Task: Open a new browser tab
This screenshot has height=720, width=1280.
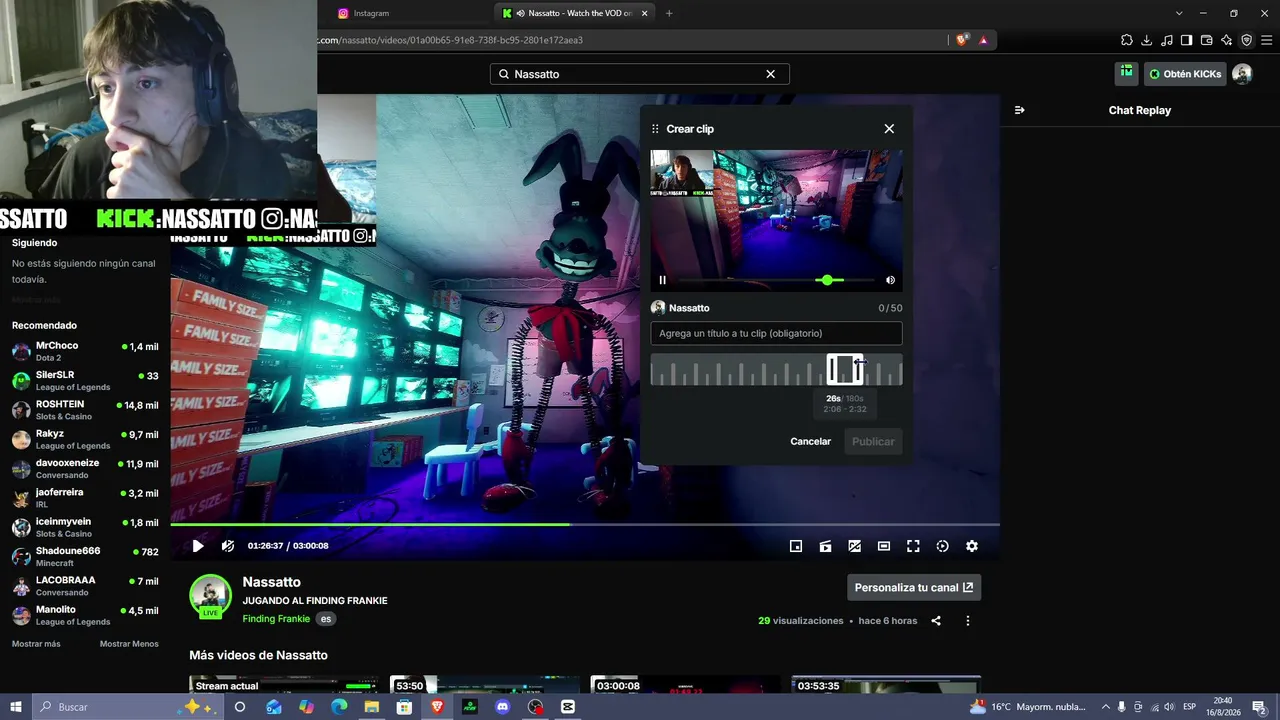Action: click(669, 13)
